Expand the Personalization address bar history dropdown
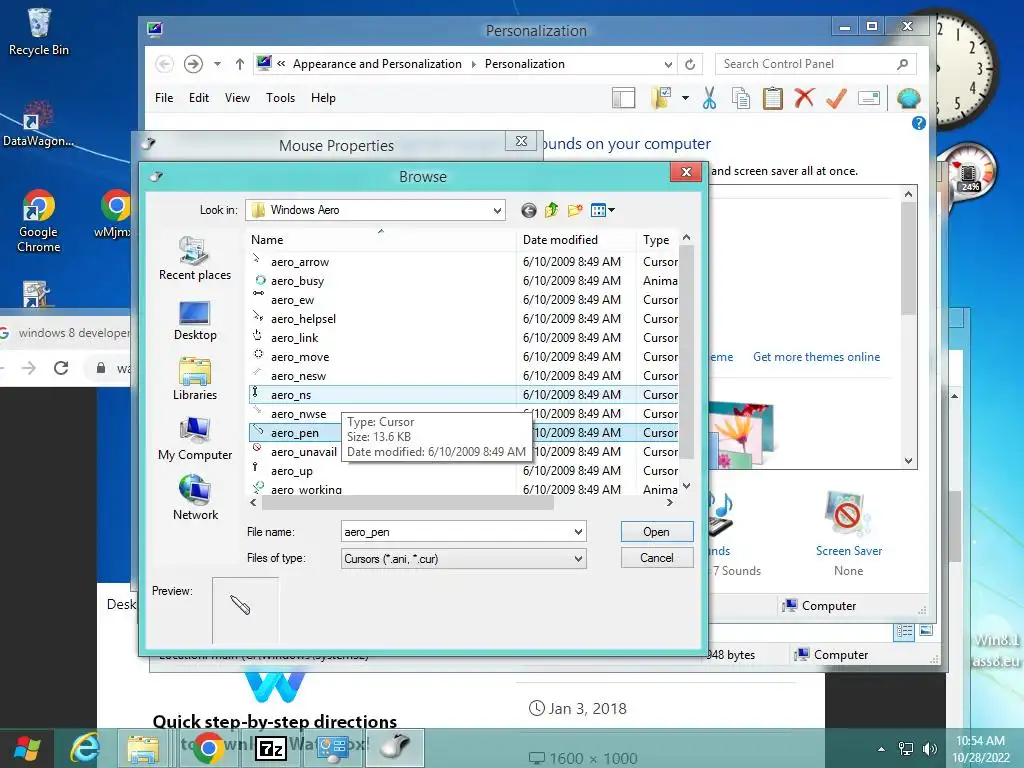 click(668, 64)
